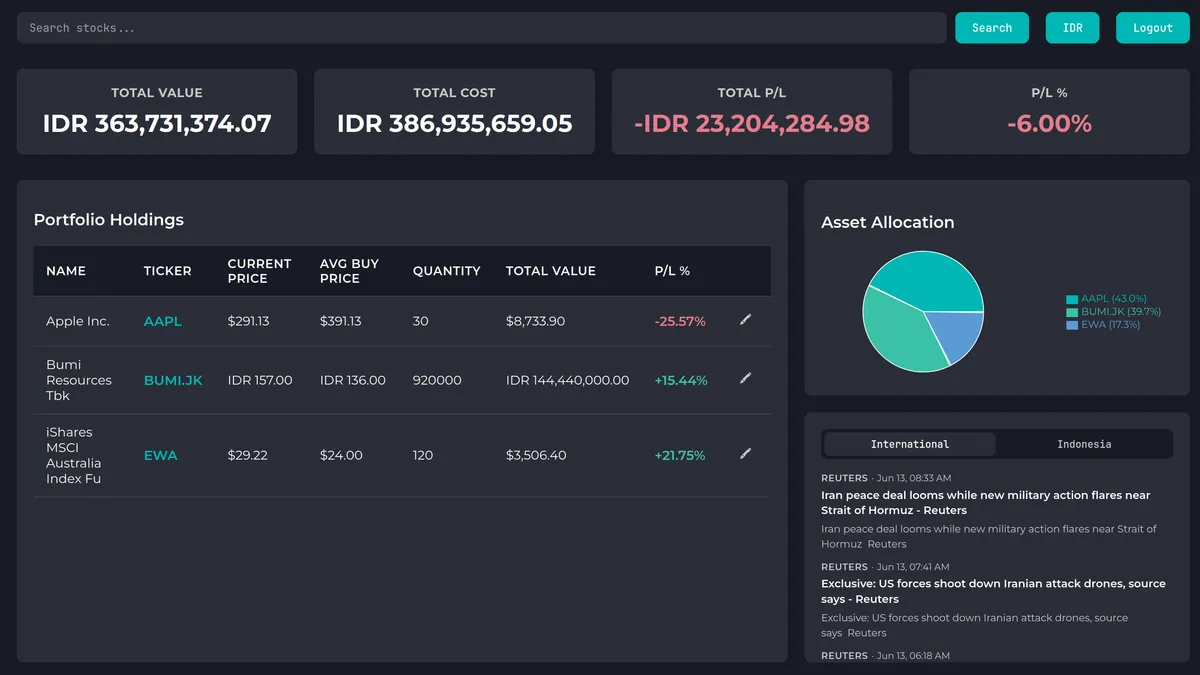Click the Bumi Resources Tbk name cell

pos(79,380)
